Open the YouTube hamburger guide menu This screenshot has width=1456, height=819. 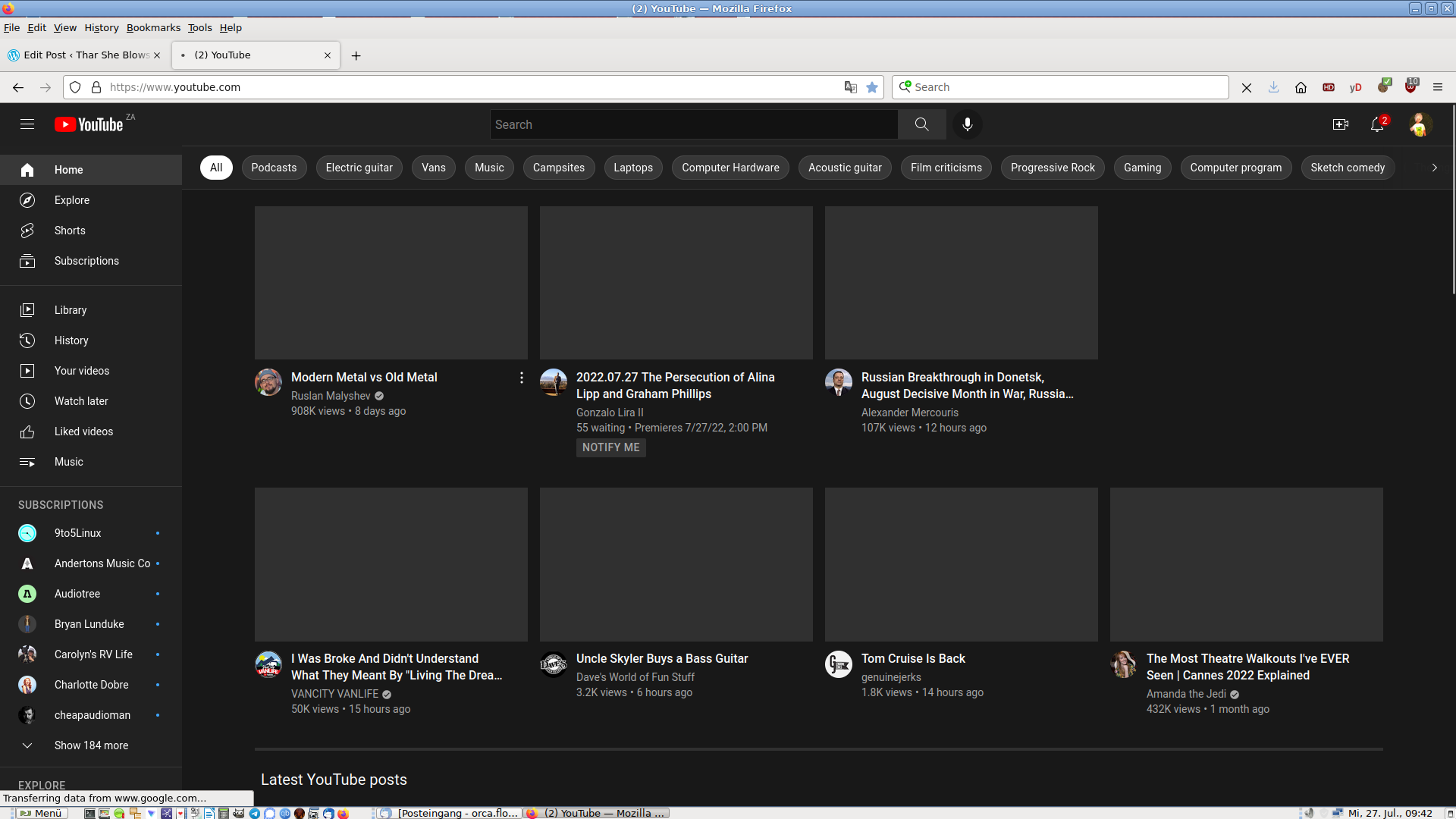27,124
